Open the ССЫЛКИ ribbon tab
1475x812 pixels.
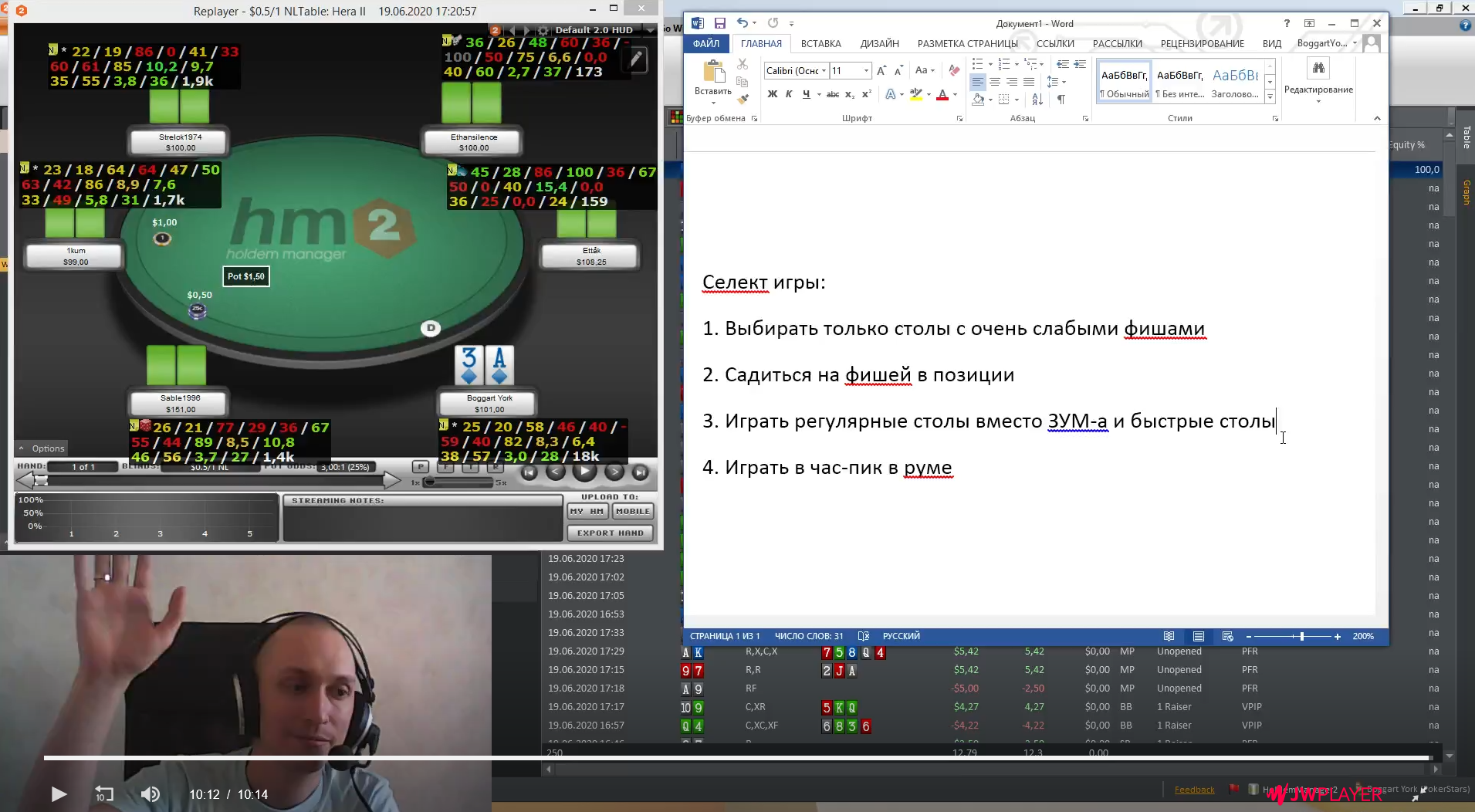click(x=1055, y=43)
